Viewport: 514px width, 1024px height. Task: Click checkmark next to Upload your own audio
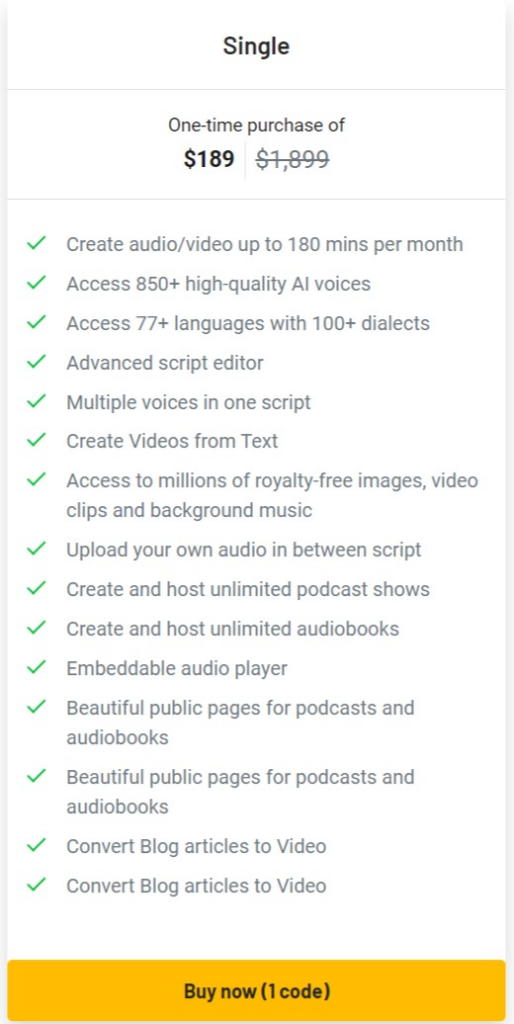coord(36,549)
